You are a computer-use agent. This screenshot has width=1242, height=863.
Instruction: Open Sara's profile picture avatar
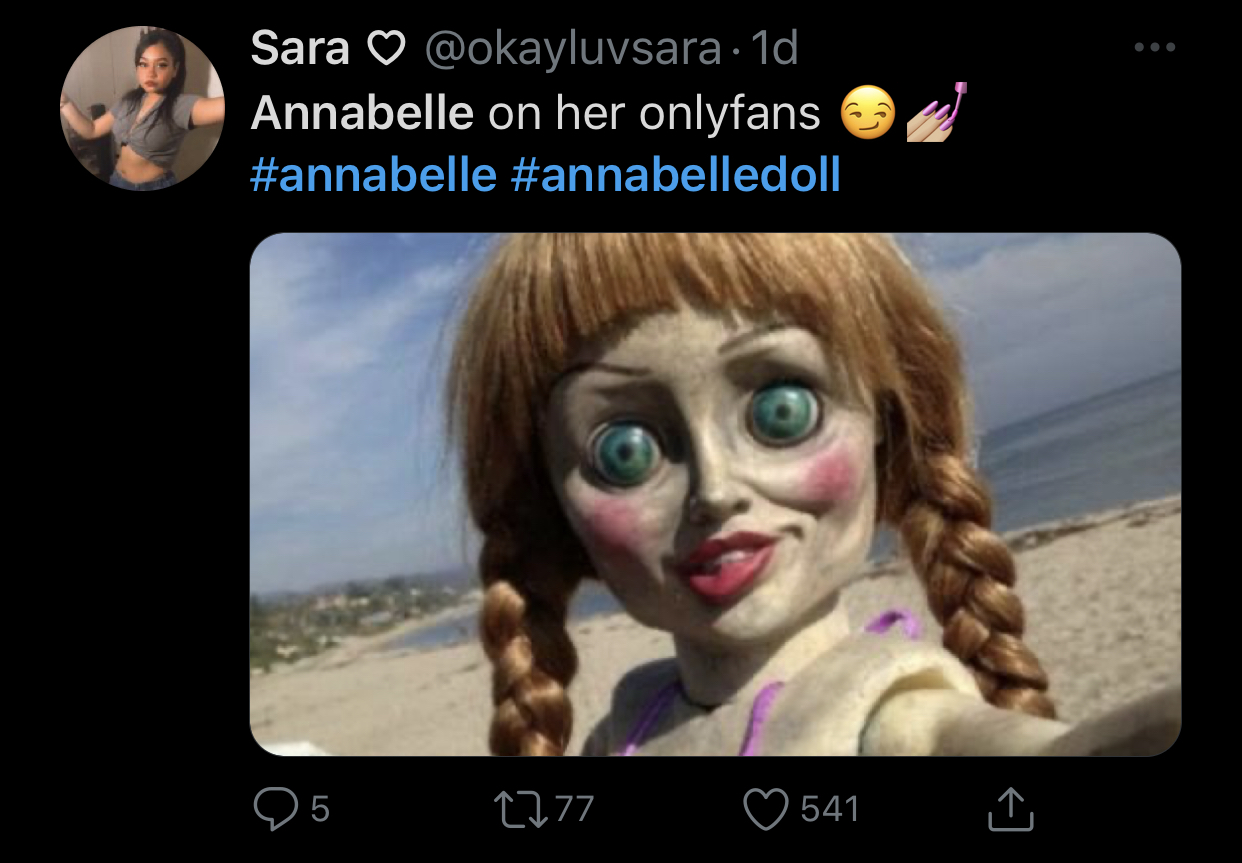pyautogui.click(x=142, y=108)
